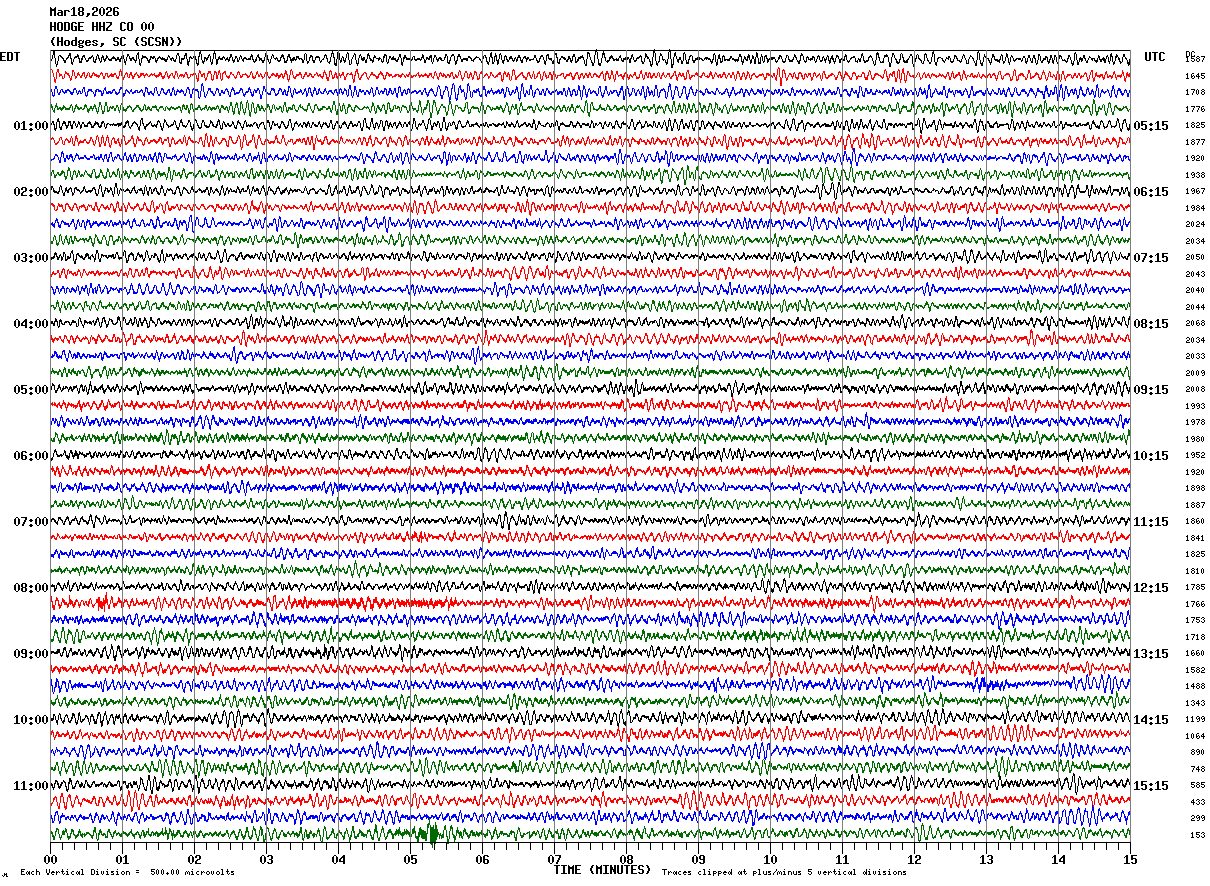The height and width of the screenshot is (886, 1210).
Task: Select the 02:00 EDT time label
Action: [31, 192]
